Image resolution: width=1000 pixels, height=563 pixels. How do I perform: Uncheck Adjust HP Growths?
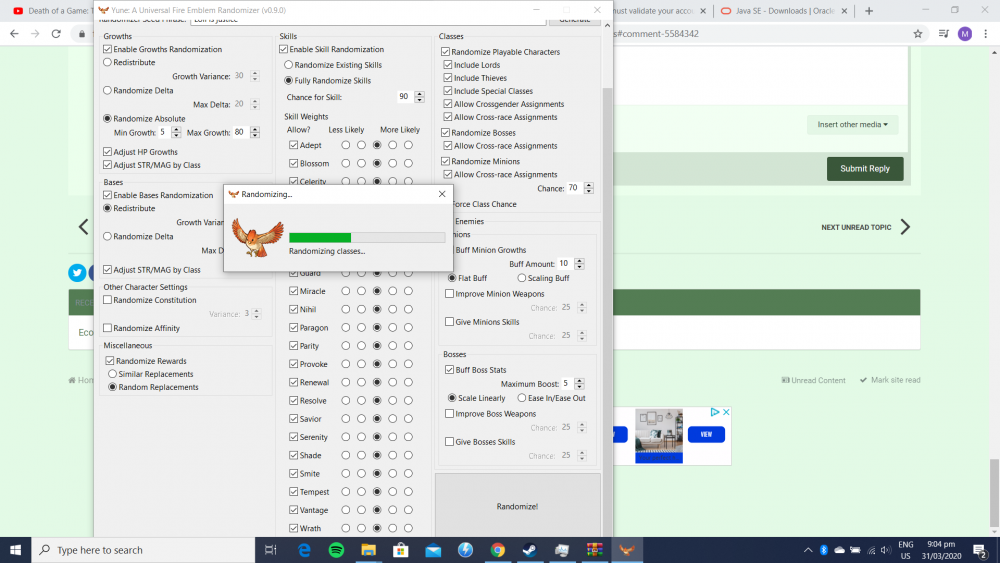[108, 152]
